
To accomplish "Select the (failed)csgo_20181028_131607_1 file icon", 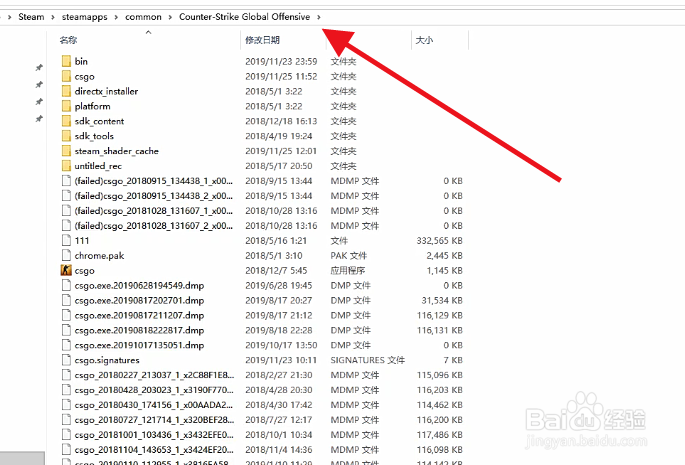I will (x=66, y=211).
